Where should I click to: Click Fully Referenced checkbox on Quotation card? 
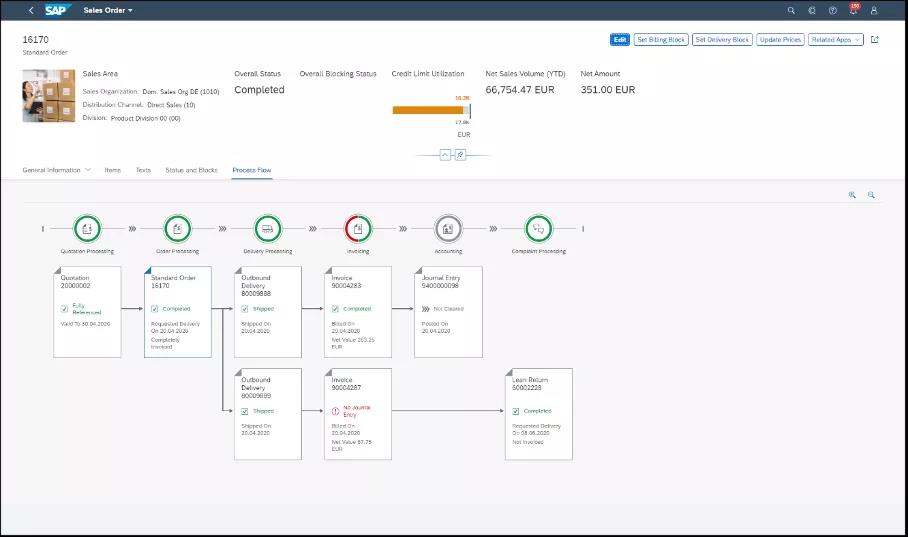[65, 310]
